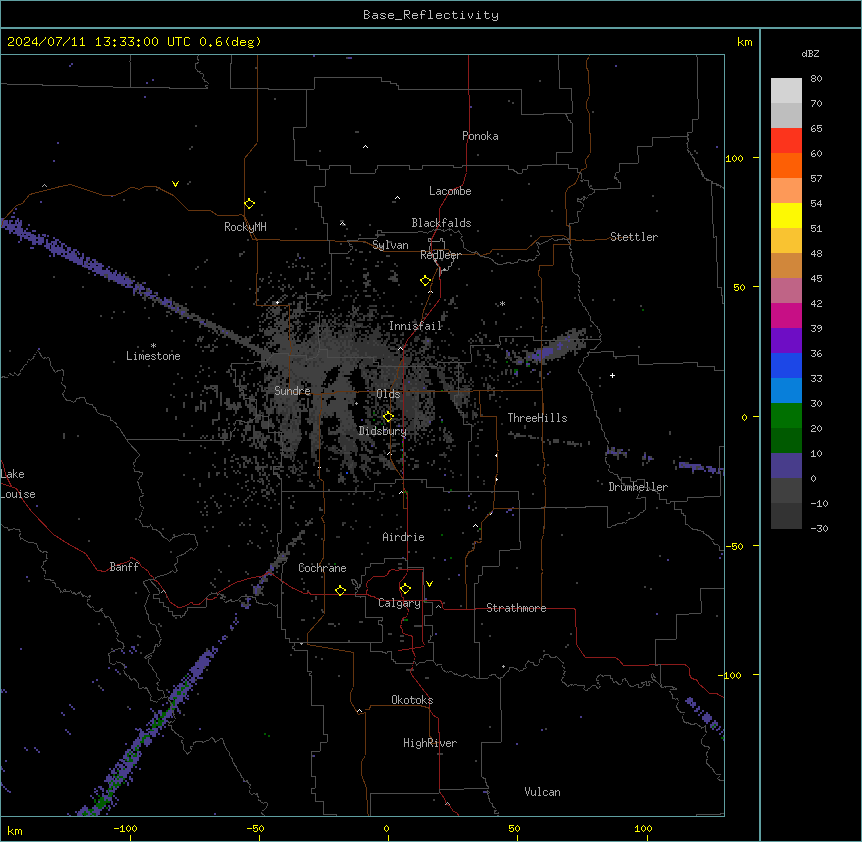
Task: Select the 54 dBZ yellow color swatch
Action: (786, 215)
